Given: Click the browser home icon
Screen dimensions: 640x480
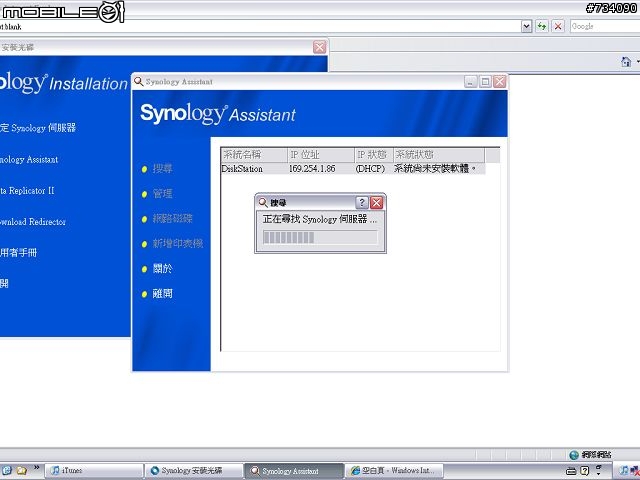Looking at the screenshot, I should click(x=626, y=62).
